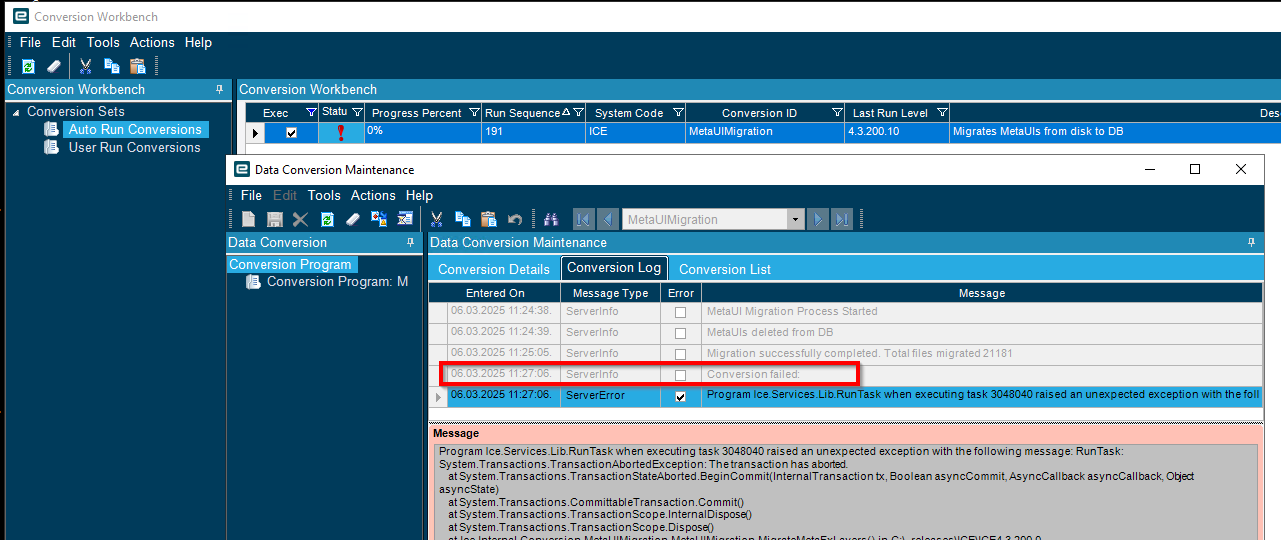Click the icon left of the Maintenance Cut scissors
1281x540 pixels.
405,219
